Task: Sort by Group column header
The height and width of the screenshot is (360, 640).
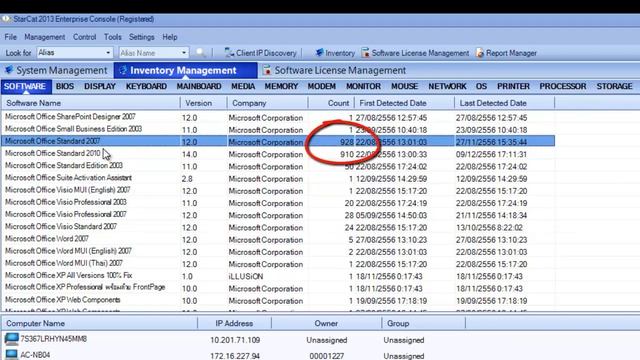Action: pos(423,323)
